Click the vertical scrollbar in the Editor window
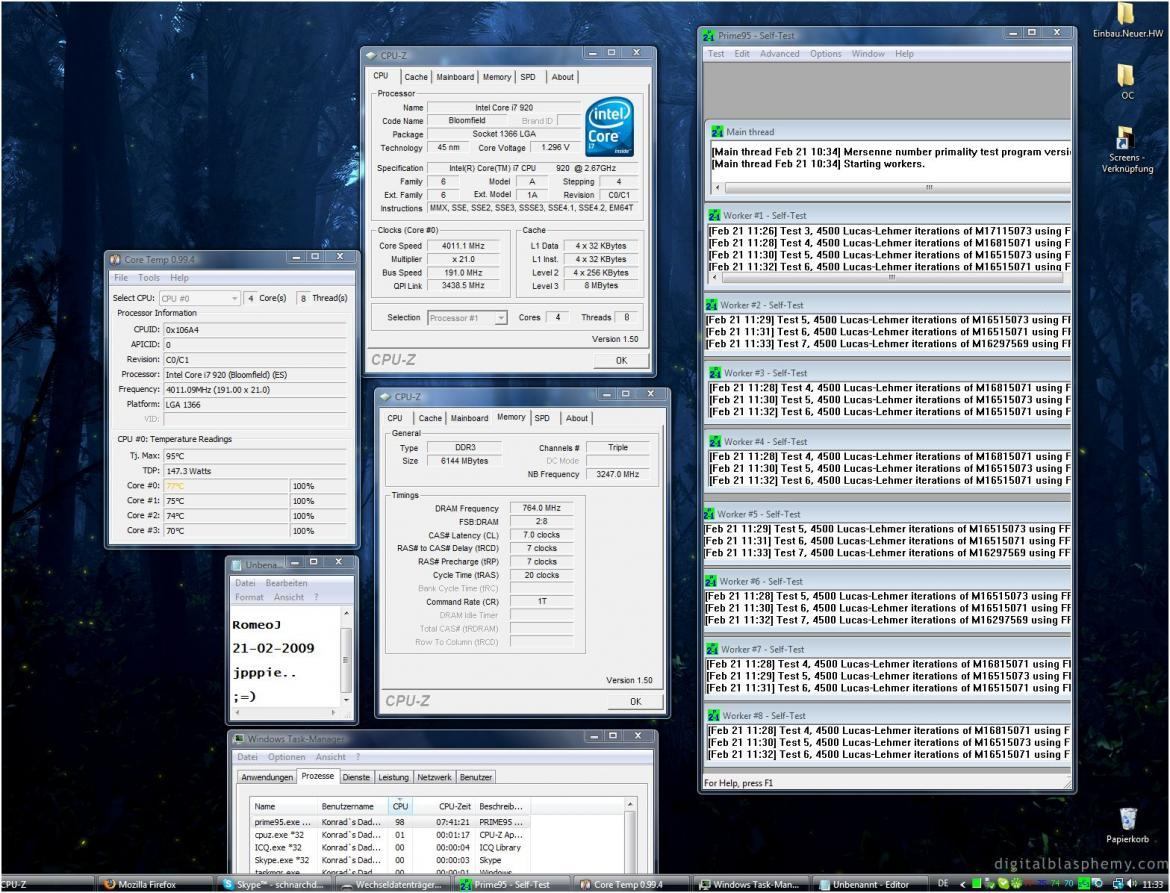The image size is (1170, 893). pos(345,657)
